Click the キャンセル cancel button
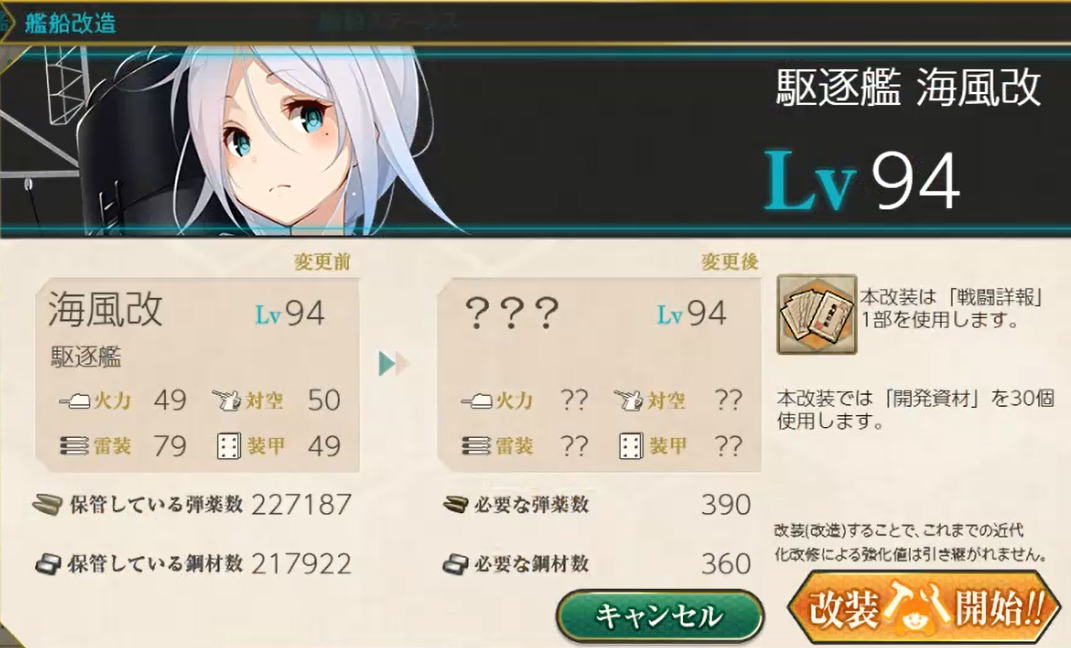Screen dimensions: 1071x648 click(660, 615)
